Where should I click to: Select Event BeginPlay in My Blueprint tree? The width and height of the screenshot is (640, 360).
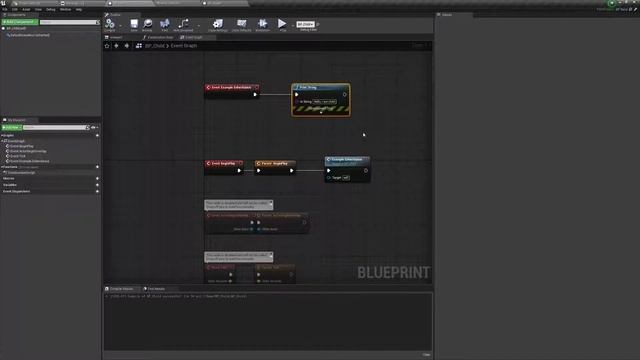coord(21,146)
